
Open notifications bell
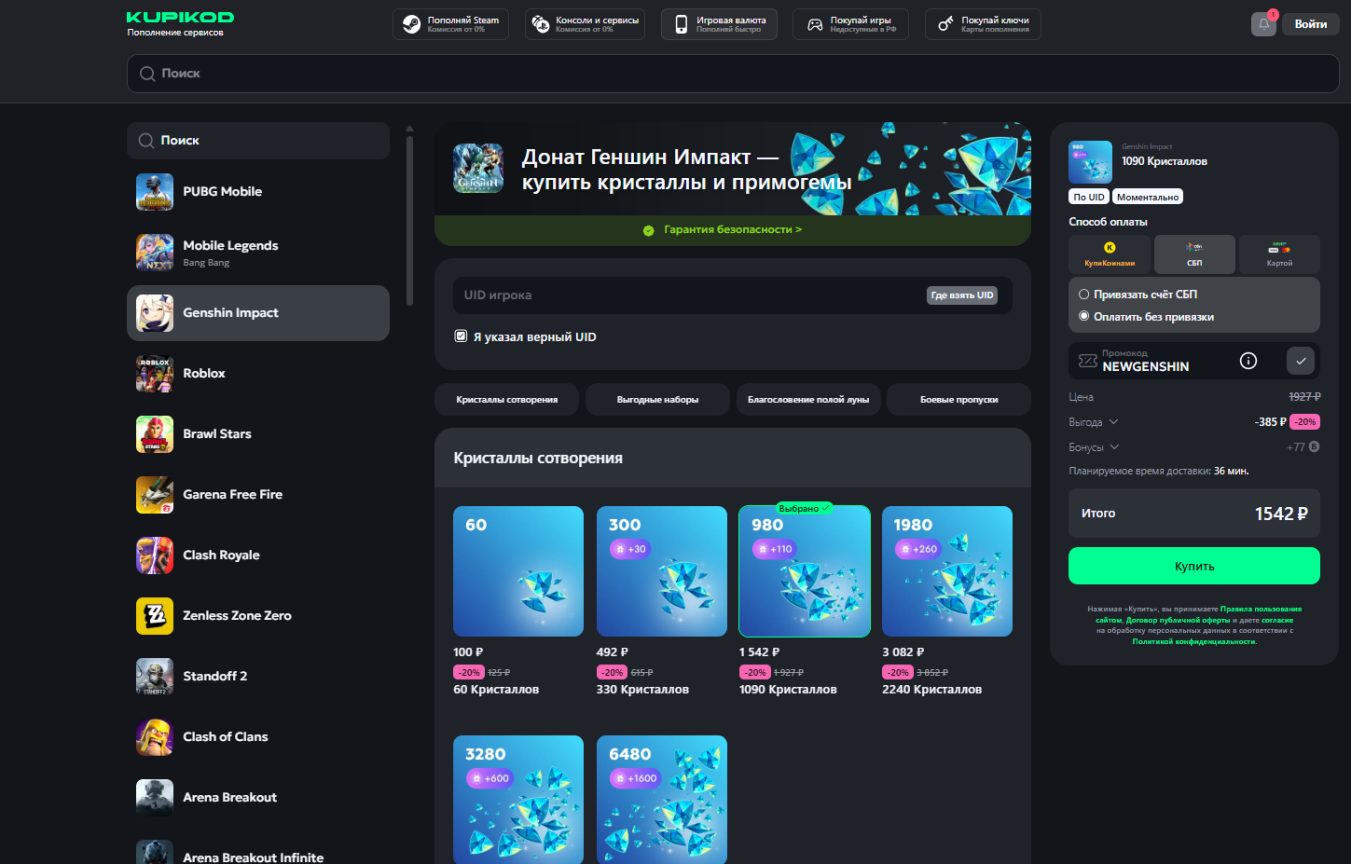1264,24
